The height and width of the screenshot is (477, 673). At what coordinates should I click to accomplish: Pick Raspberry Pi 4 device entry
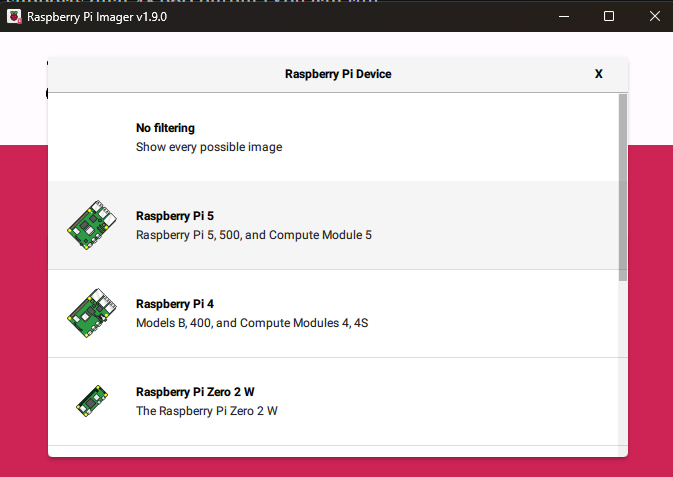click(x=333, y=313)
